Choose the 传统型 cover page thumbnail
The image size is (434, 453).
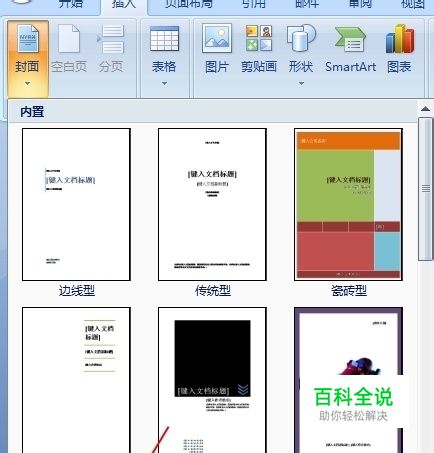coord(212,204)
